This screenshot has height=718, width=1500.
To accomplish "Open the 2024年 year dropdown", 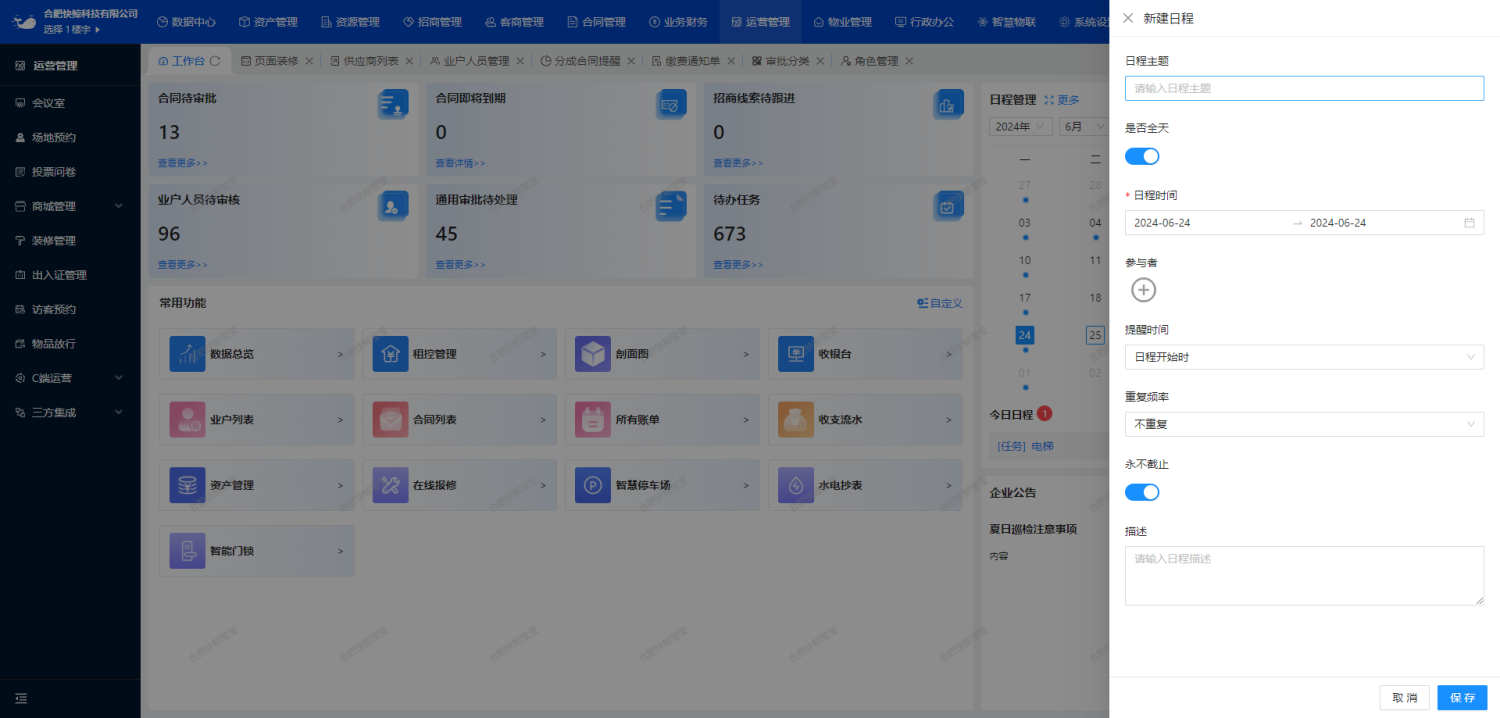I will click(x=1020, y=126).
